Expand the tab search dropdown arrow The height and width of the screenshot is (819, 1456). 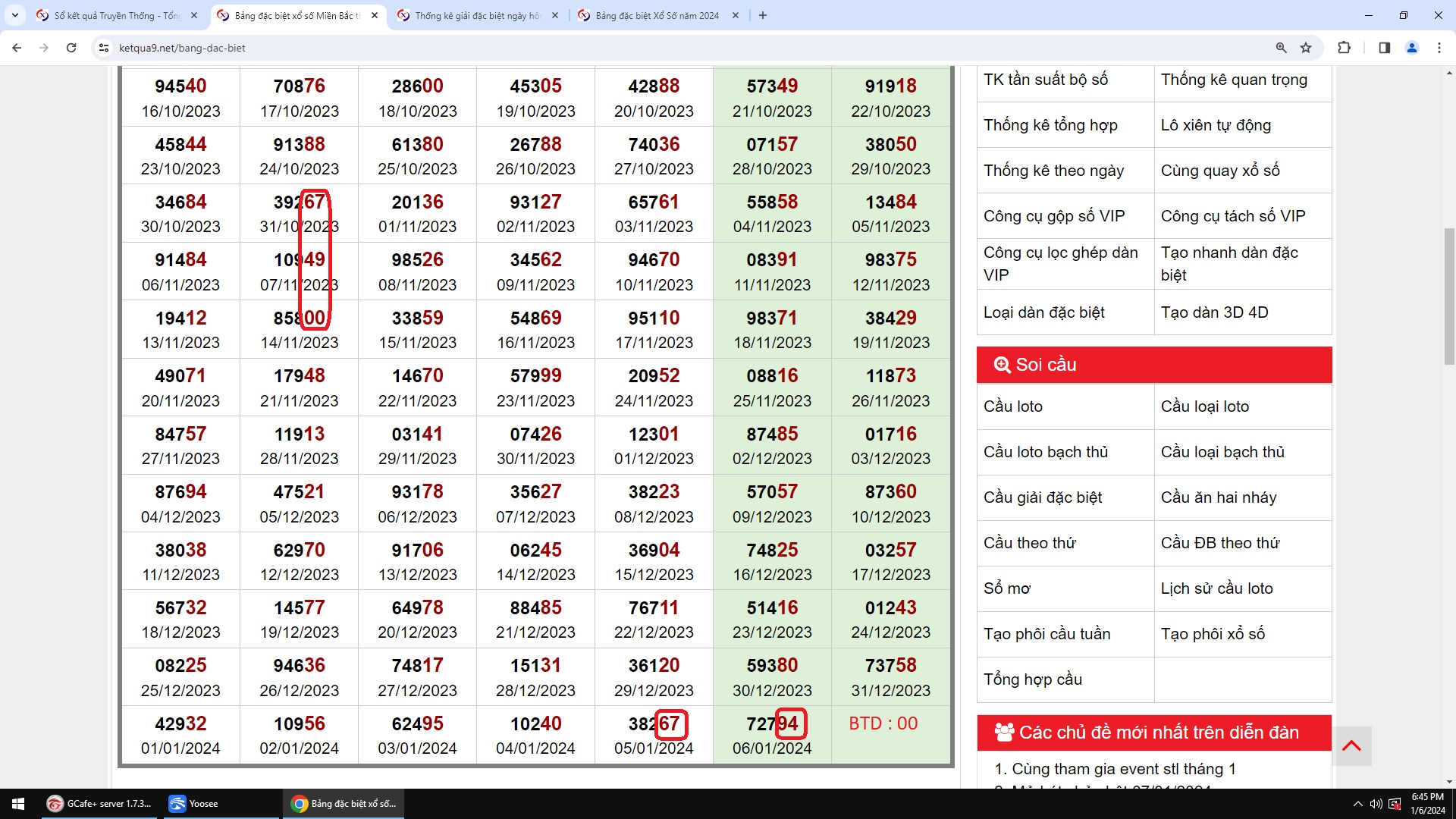click(x=14, y=15)
